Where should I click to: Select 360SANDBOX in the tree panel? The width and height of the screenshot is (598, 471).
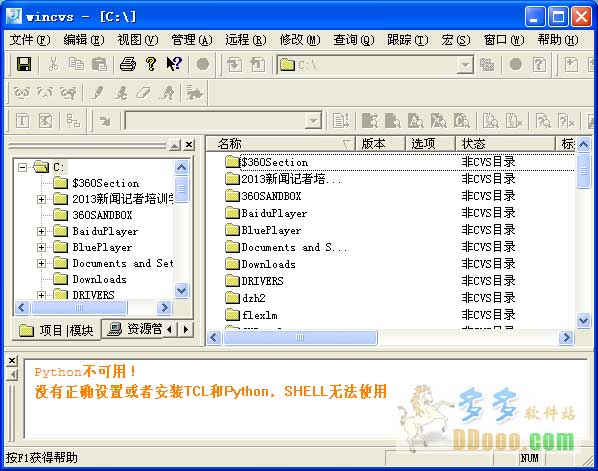[x=102, y=215]
